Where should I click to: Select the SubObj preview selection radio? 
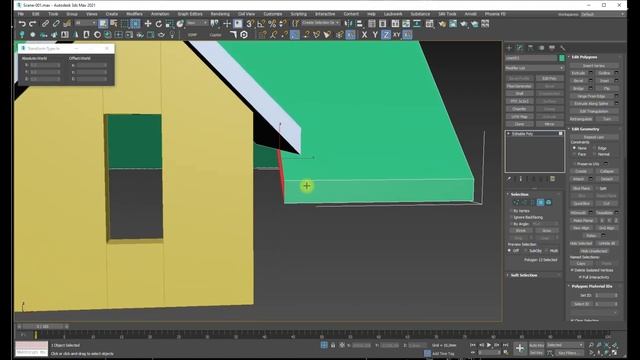[526, 250]
